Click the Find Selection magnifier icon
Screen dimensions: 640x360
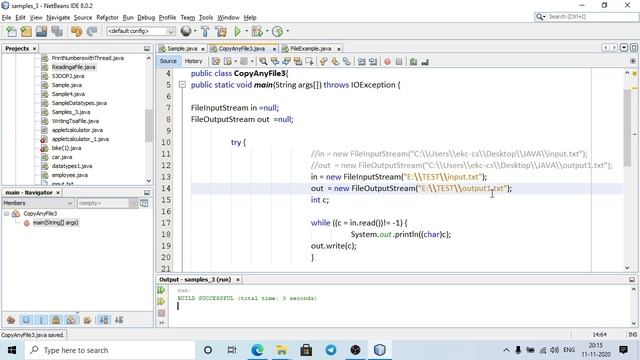(x=263, y=61)
